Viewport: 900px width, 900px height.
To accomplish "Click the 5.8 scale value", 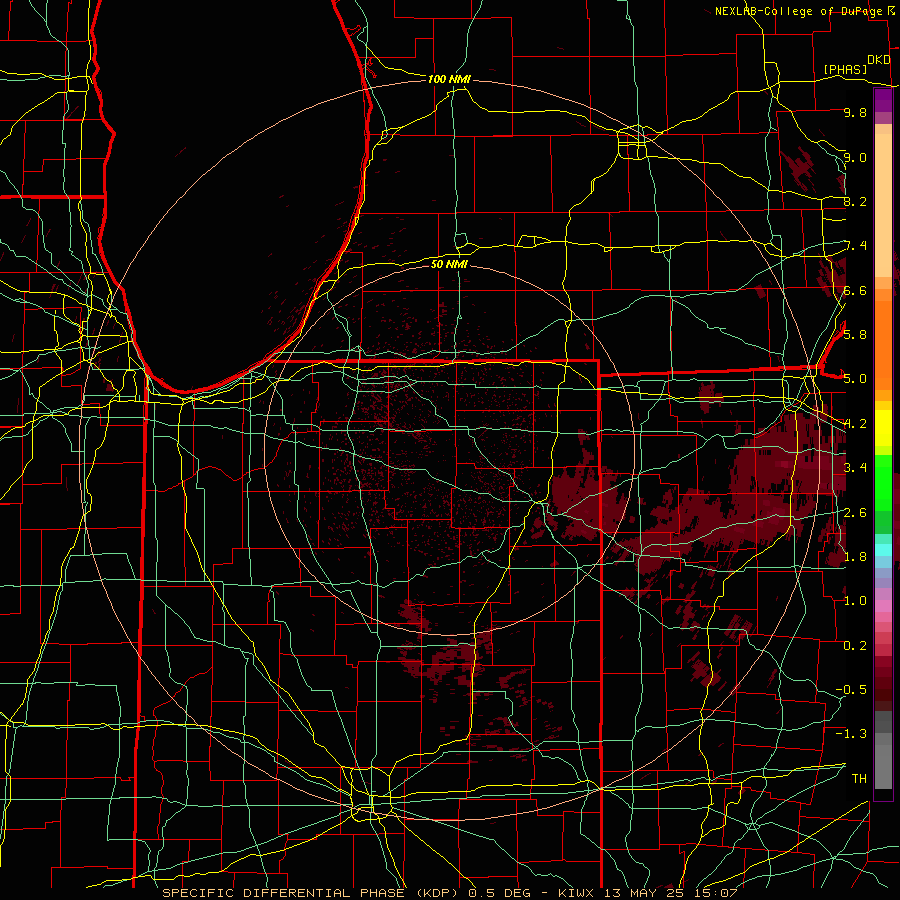I will pos(855,334).
